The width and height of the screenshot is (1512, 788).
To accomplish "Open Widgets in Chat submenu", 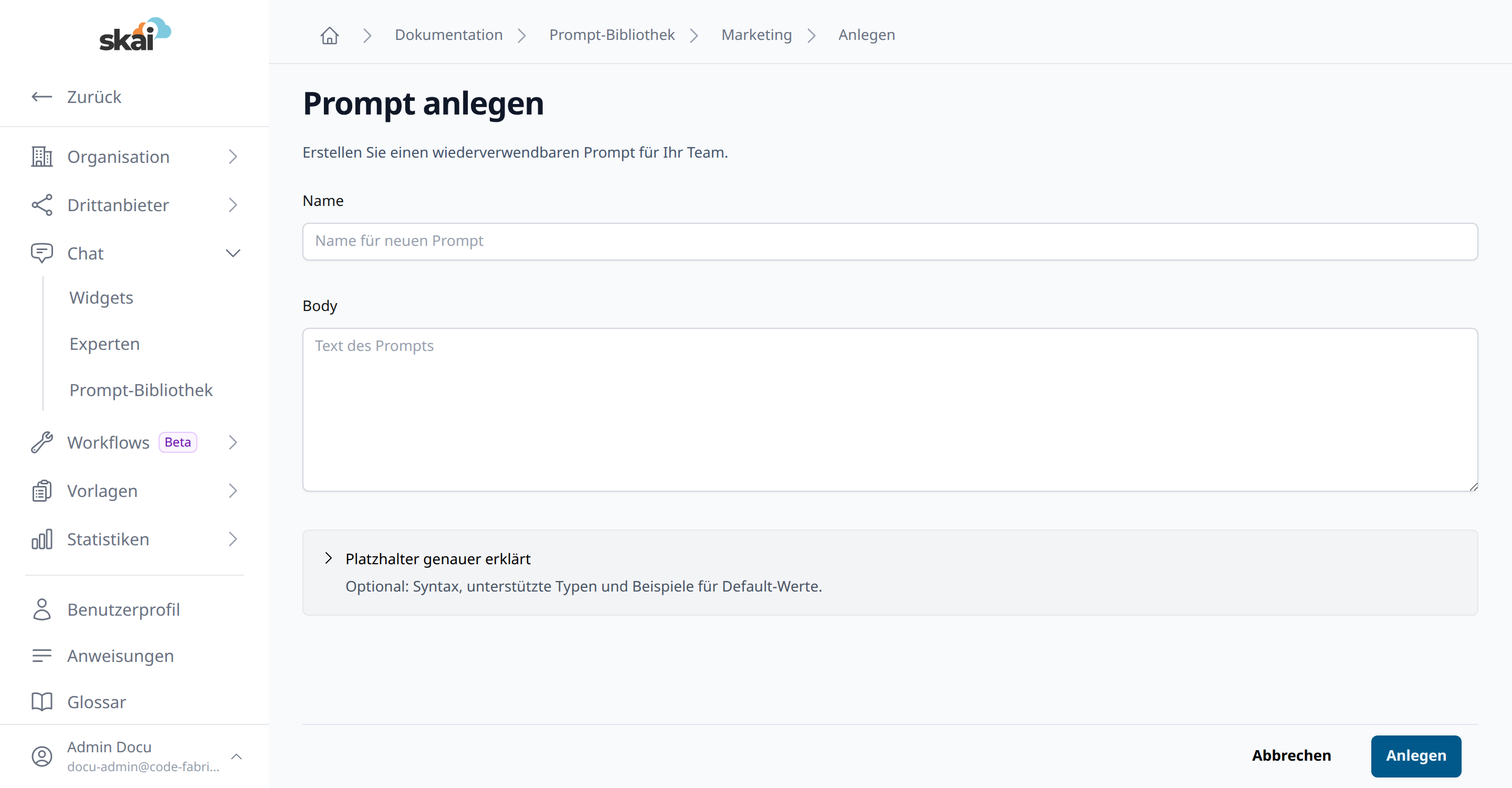I will point(101,298).
